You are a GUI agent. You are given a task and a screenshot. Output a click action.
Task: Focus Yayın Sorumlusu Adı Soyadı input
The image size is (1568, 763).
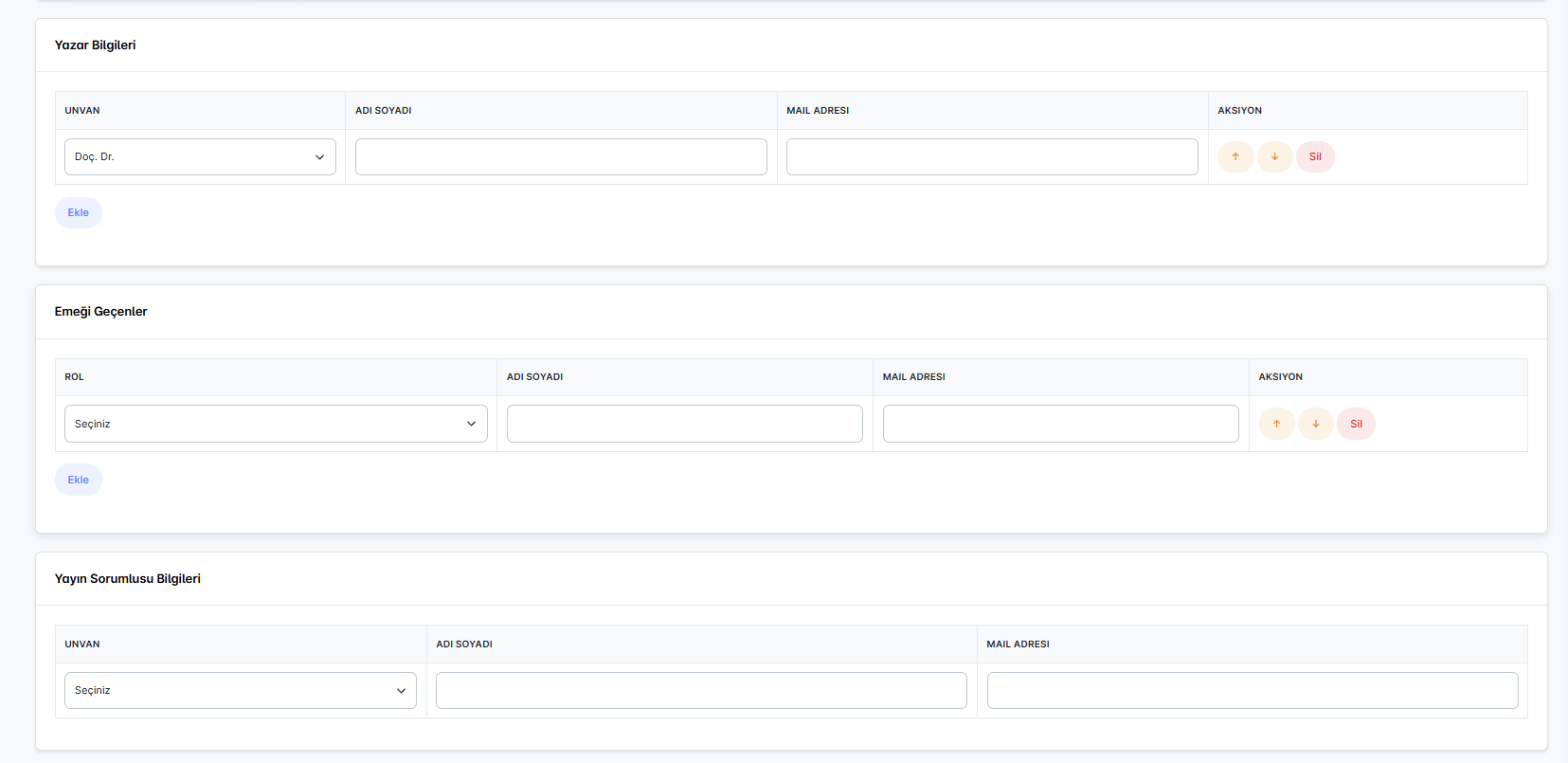[x=701, y=691]
